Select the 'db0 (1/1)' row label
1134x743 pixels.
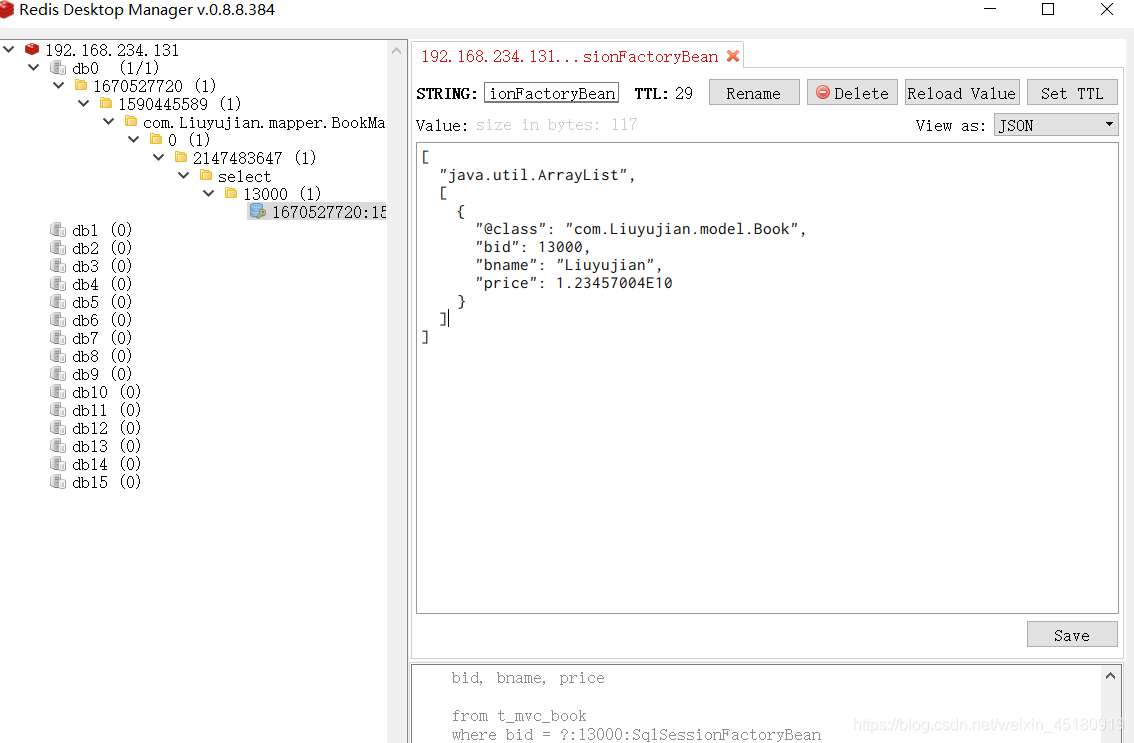[116, 68]
